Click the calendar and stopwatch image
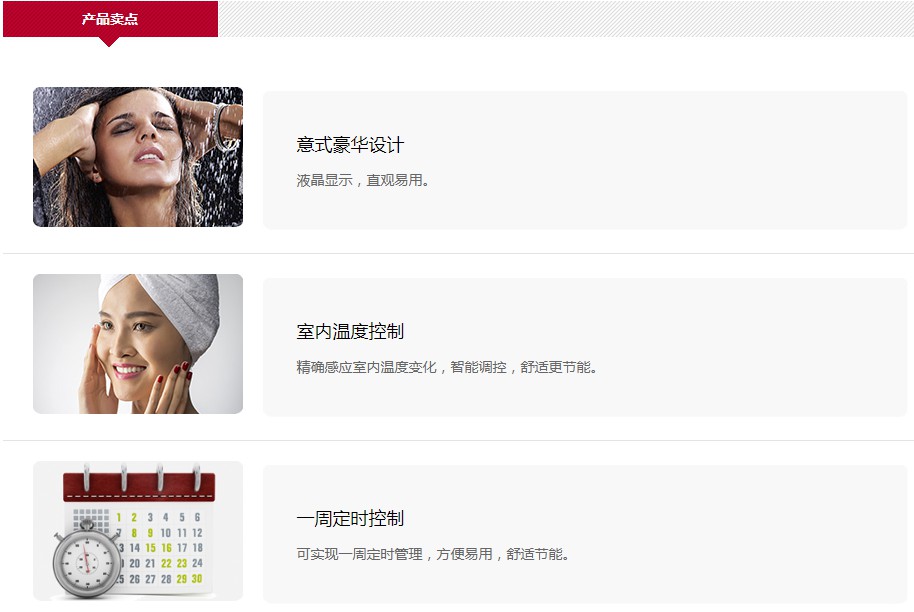 pos(138,531)
